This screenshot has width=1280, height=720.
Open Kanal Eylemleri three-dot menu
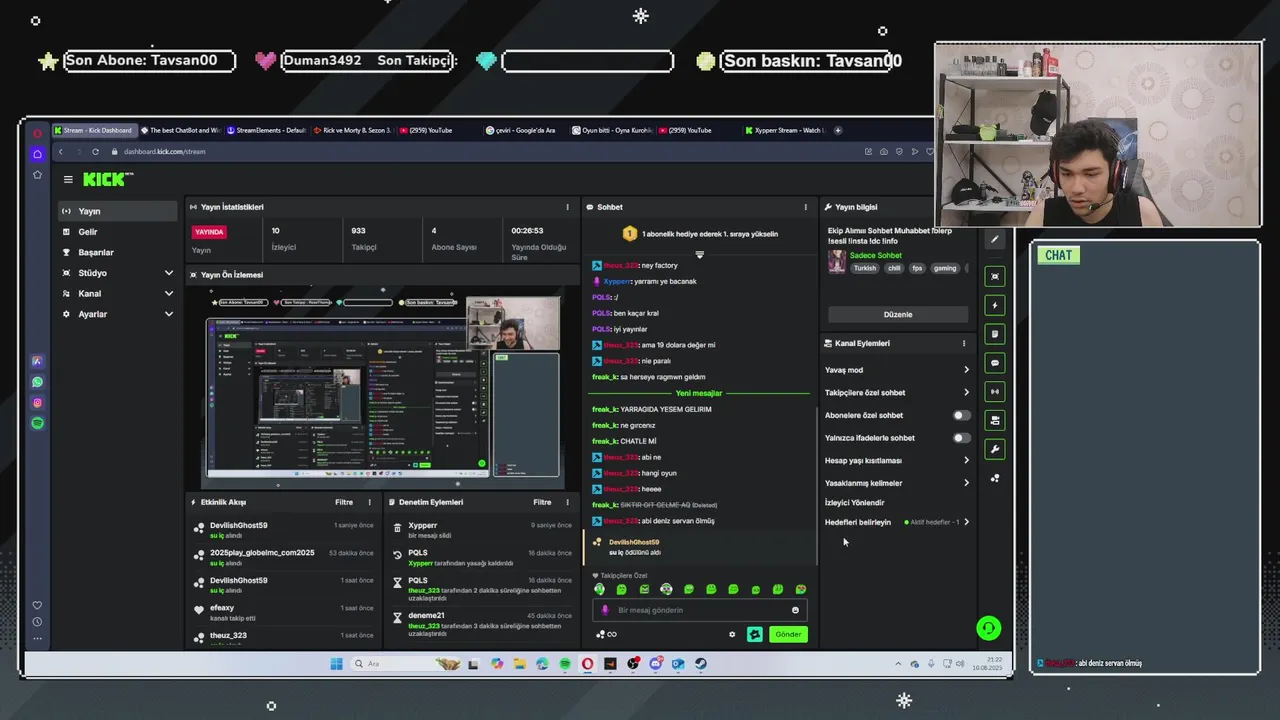(964, 343)
